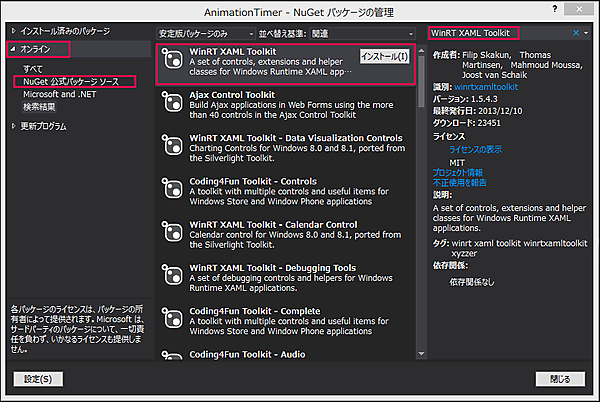Click the WinRT XAML Toolkit package icon

171,59
